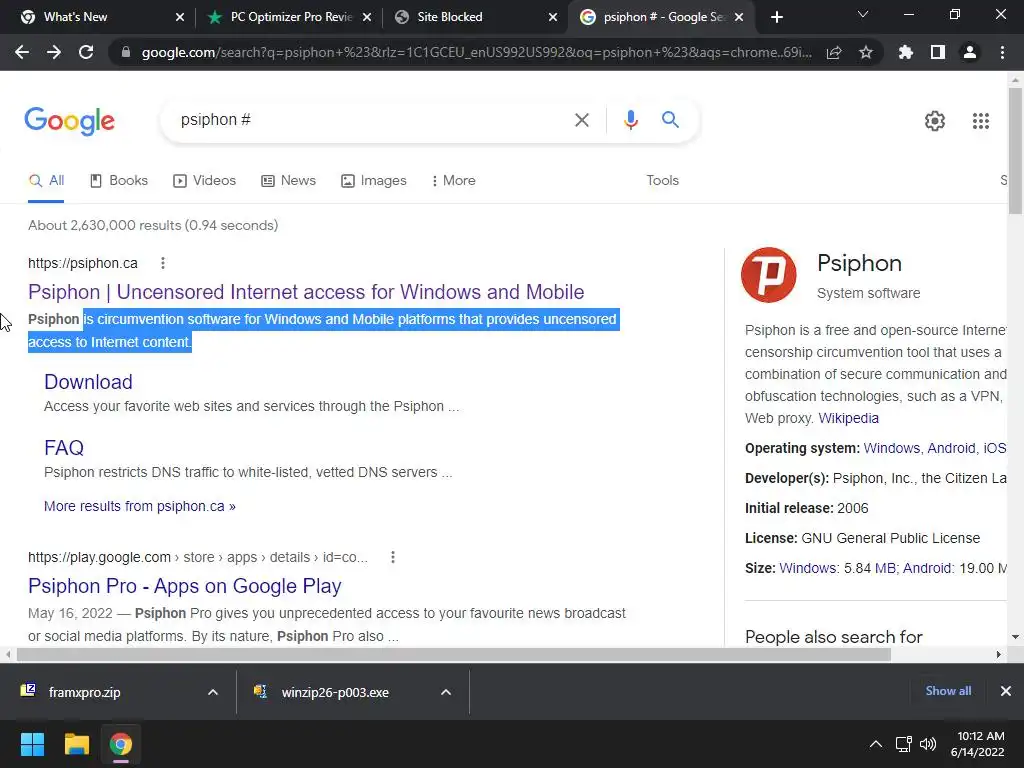Close the PC Optimizer Pro Review tab

coord(367,17)
